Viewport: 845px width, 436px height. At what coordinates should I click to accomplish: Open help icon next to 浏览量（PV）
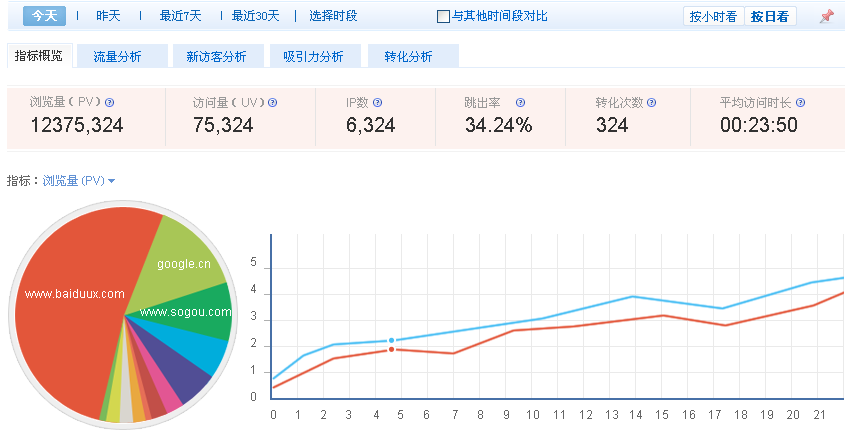point(109,102)
